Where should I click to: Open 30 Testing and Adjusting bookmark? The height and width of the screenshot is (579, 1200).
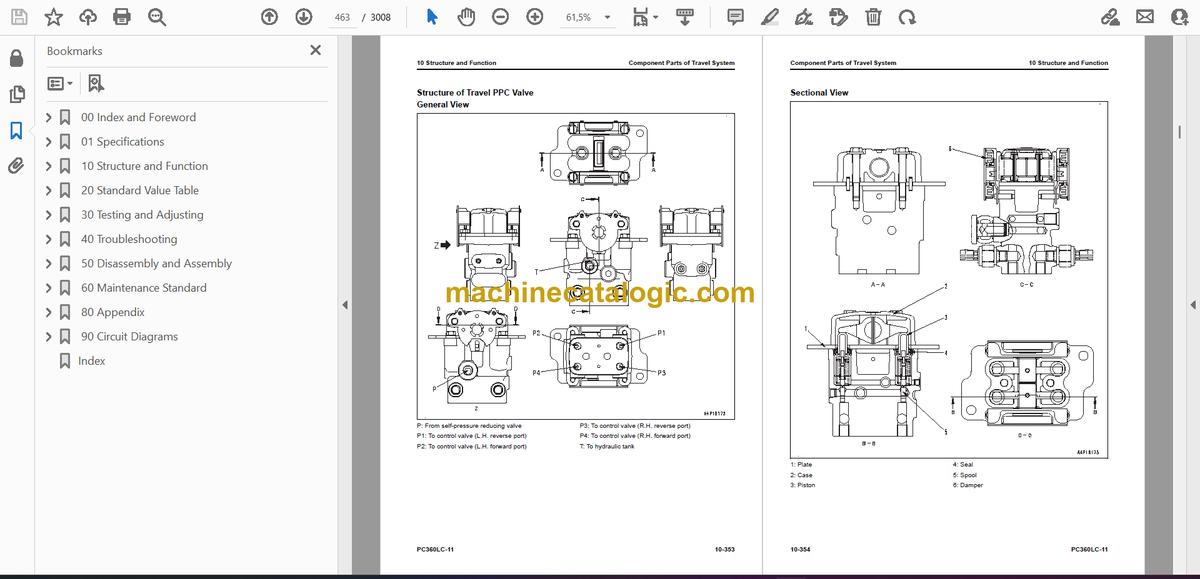pos(142,215)
